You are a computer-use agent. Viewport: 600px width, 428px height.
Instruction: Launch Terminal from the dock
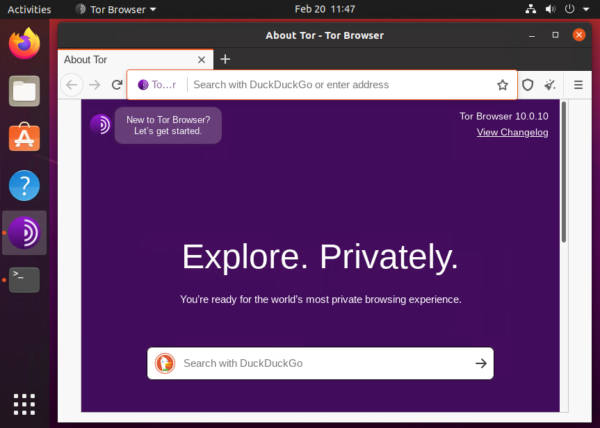point(24,279)
